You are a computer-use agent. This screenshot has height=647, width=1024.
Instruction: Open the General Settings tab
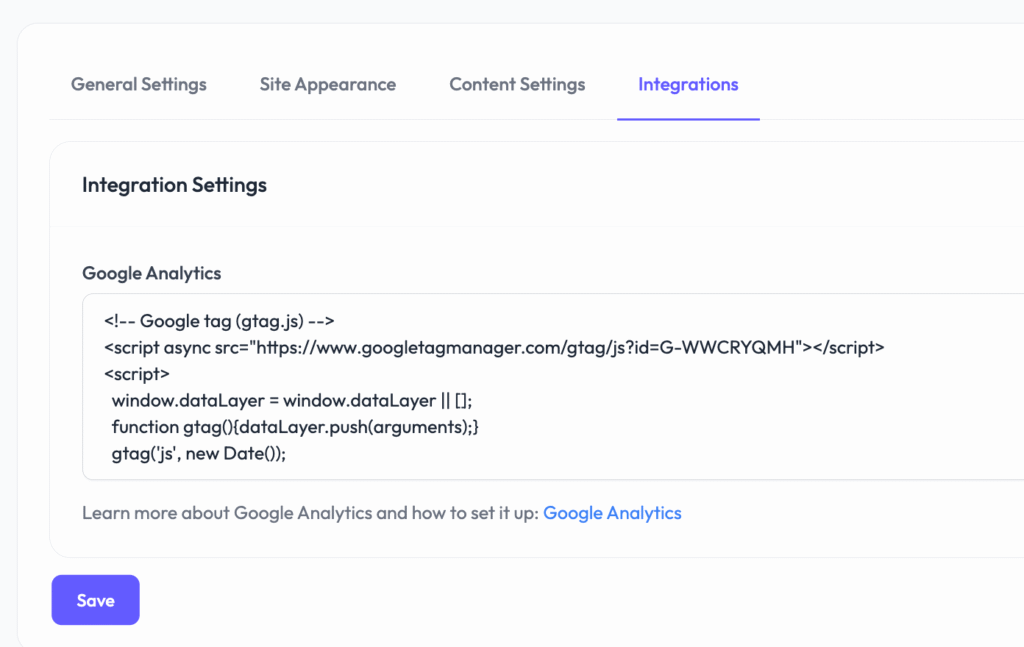(x=138, y=85)
